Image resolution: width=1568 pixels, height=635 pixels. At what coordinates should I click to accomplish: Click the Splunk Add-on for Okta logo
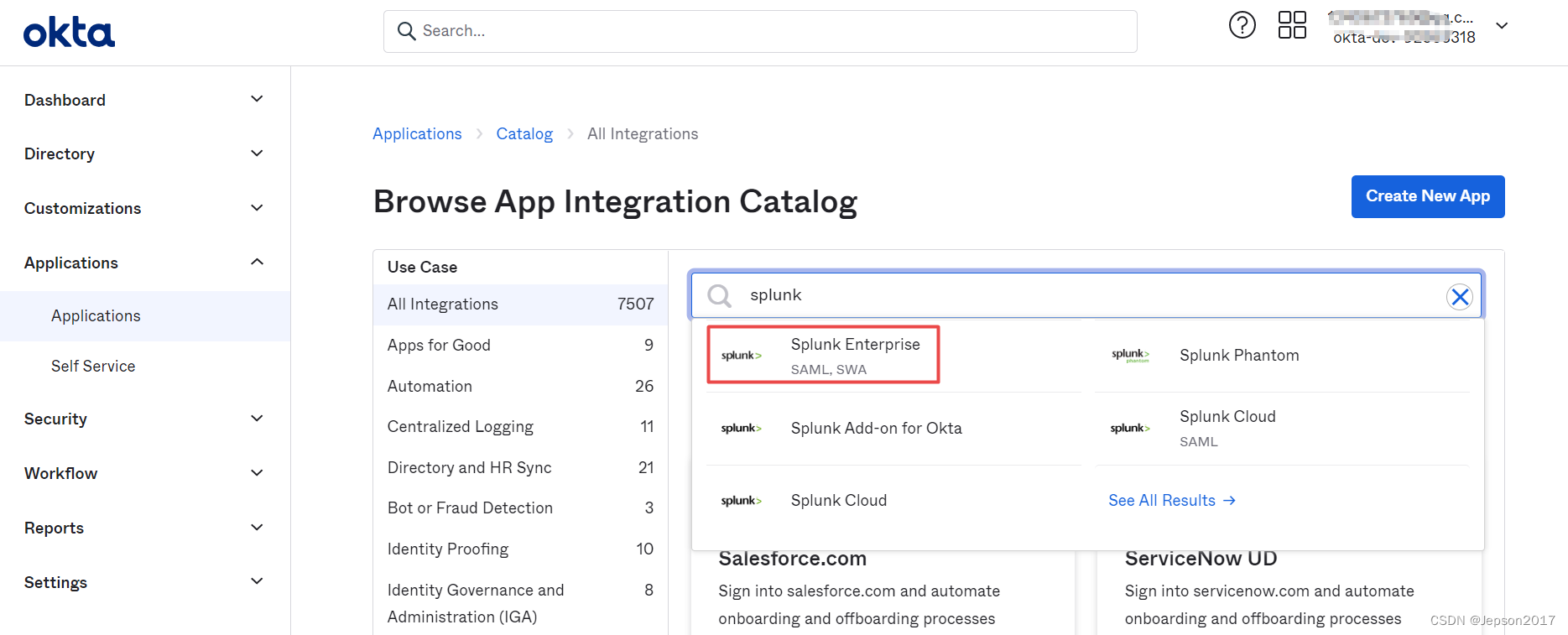(x=742, y=429)
